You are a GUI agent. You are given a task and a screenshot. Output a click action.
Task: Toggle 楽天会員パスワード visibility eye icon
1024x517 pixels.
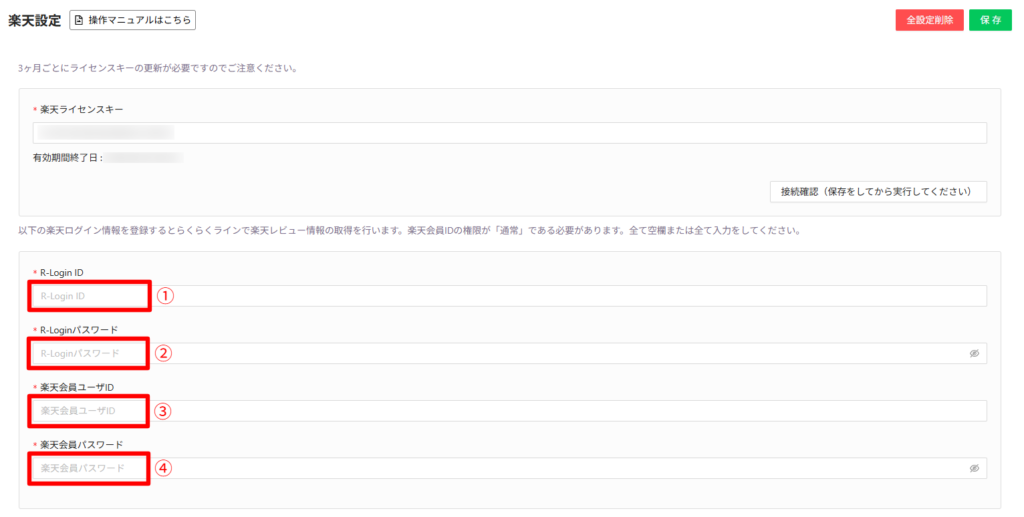(x=974, y=468)
